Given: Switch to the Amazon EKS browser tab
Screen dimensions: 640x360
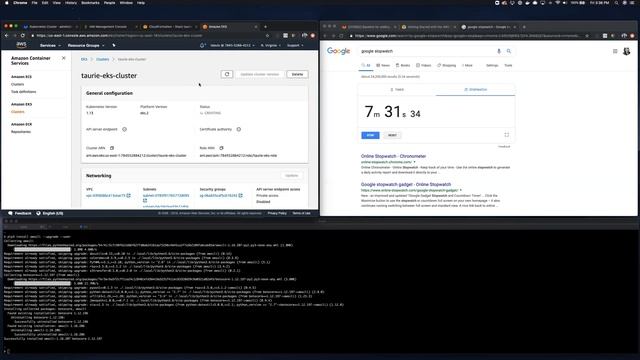Looking at the screenshot, I should (x=229, y=27).
